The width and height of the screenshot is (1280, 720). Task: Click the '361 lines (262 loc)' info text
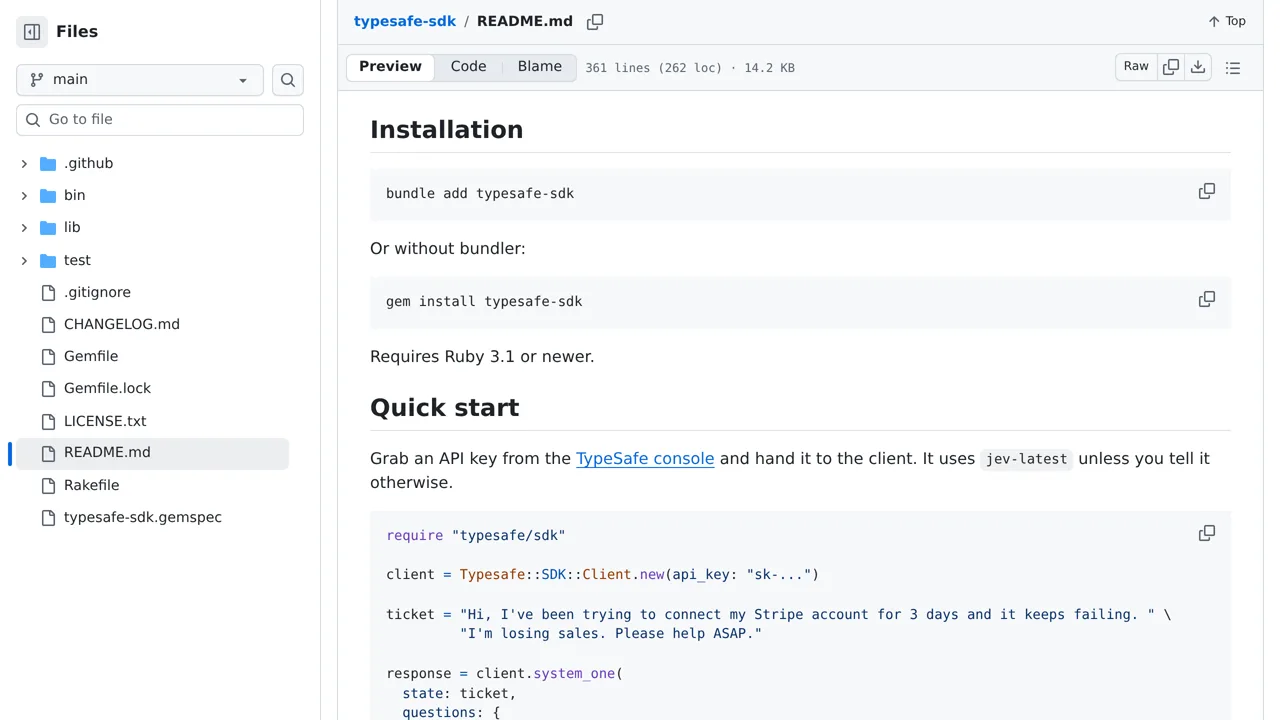653,68
